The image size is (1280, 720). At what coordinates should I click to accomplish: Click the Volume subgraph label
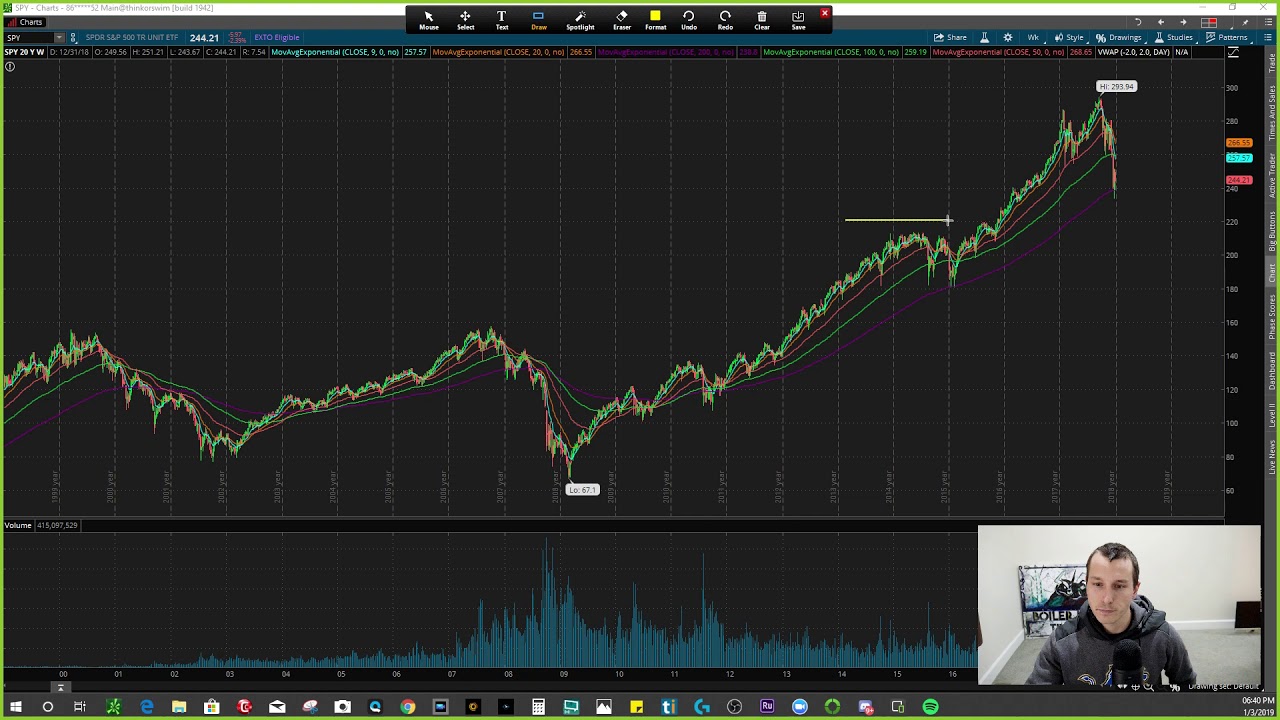pos(17,525)
